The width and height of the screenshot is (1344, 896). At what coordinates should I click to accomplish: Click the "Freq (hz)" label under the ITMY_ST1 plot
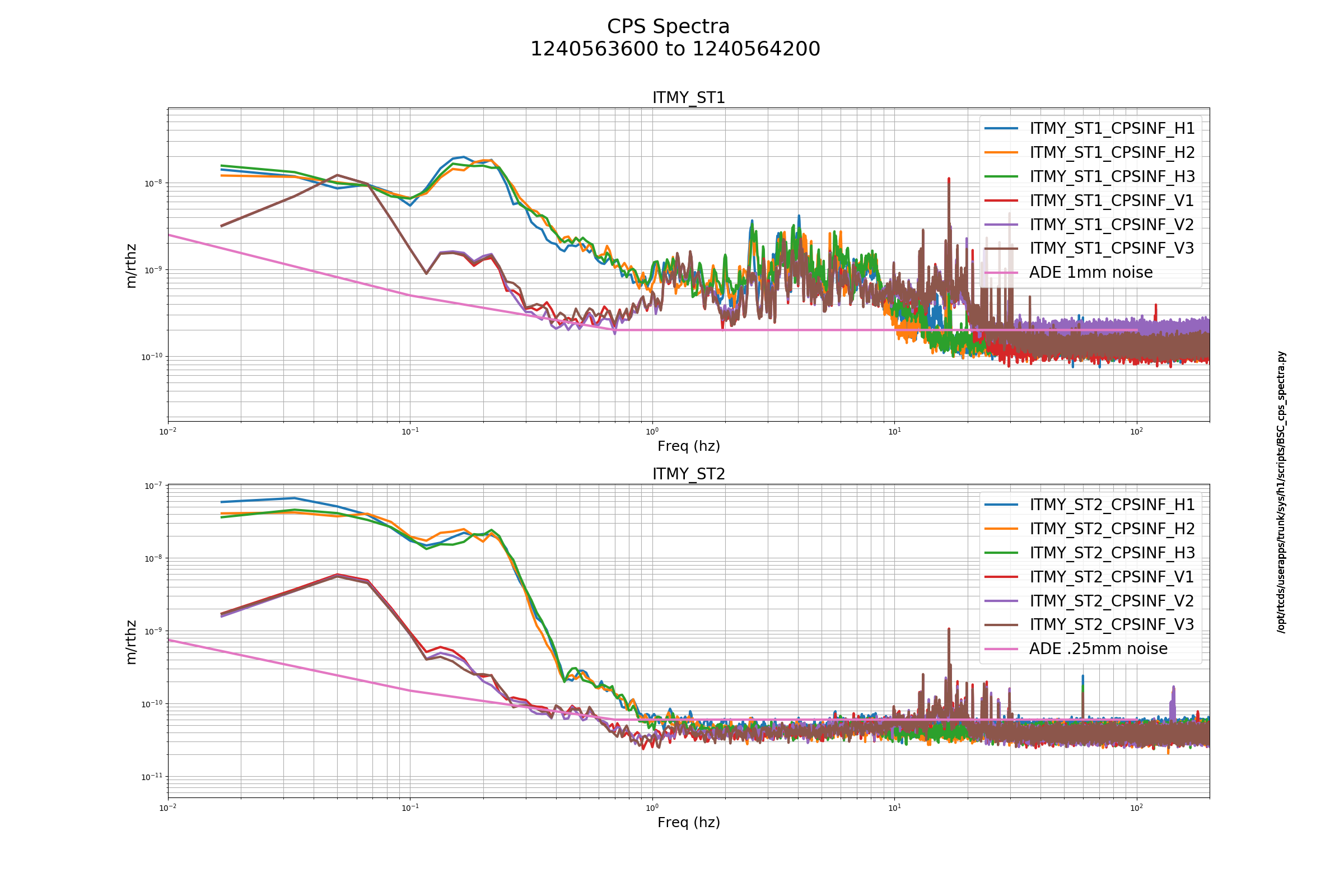689,446
